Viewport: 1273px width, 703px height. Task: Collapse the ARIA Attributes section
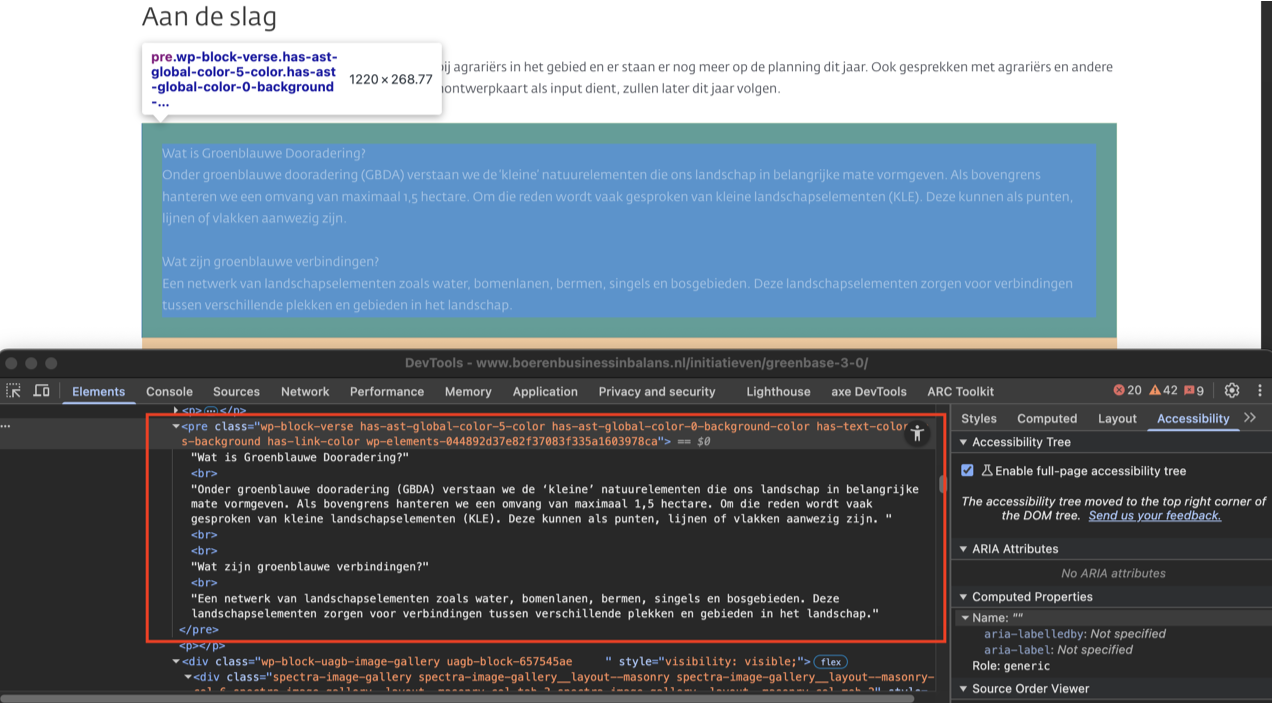(964, 549)
